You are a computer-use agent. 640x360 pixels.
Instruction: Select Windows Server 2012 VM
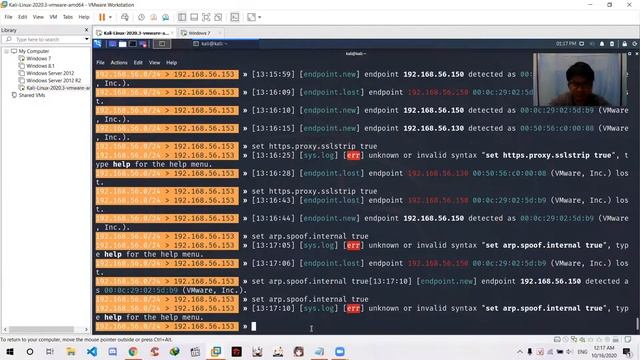coord(50,73)
